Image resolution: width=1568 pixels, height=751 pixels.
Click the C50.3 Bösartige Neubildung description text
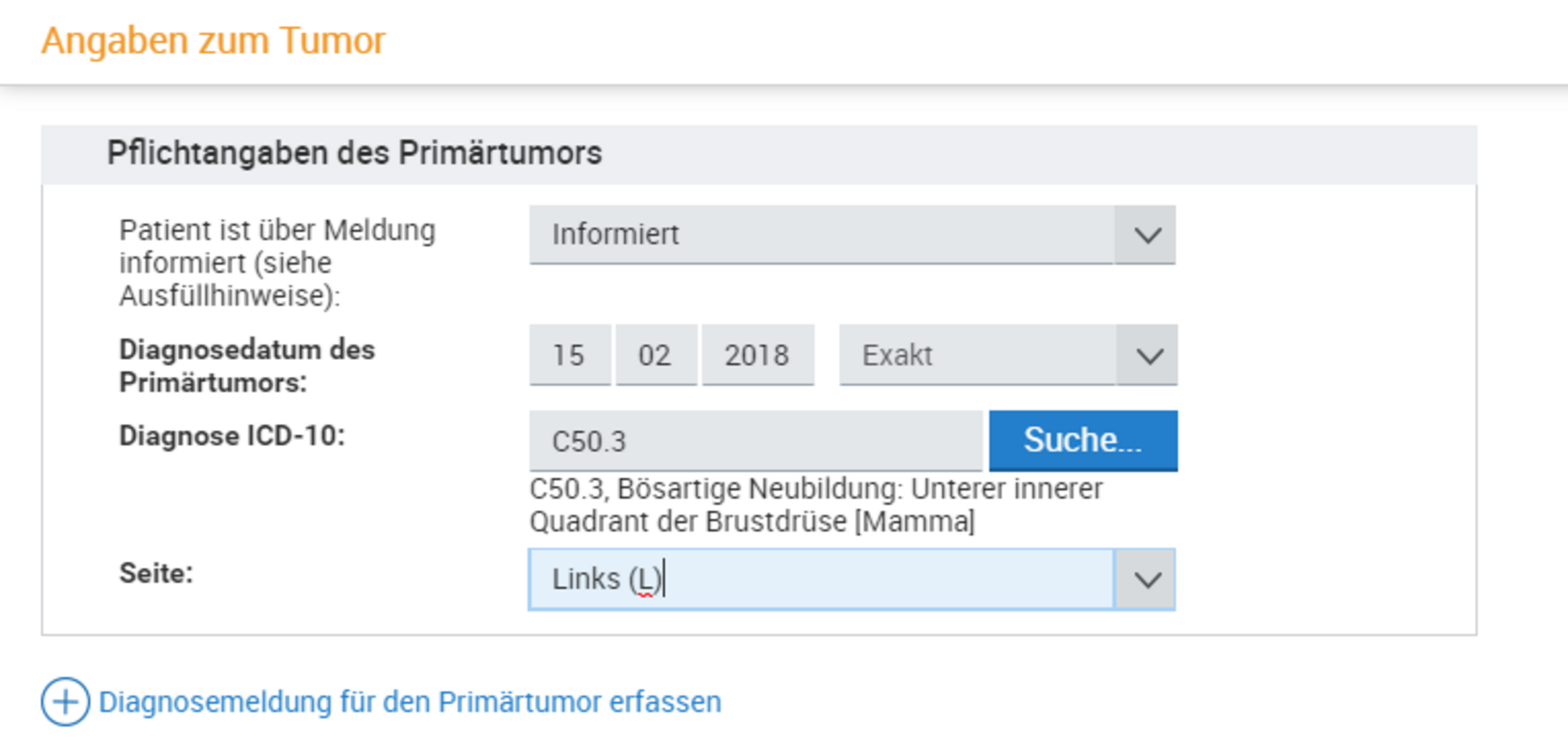point(815,505)
